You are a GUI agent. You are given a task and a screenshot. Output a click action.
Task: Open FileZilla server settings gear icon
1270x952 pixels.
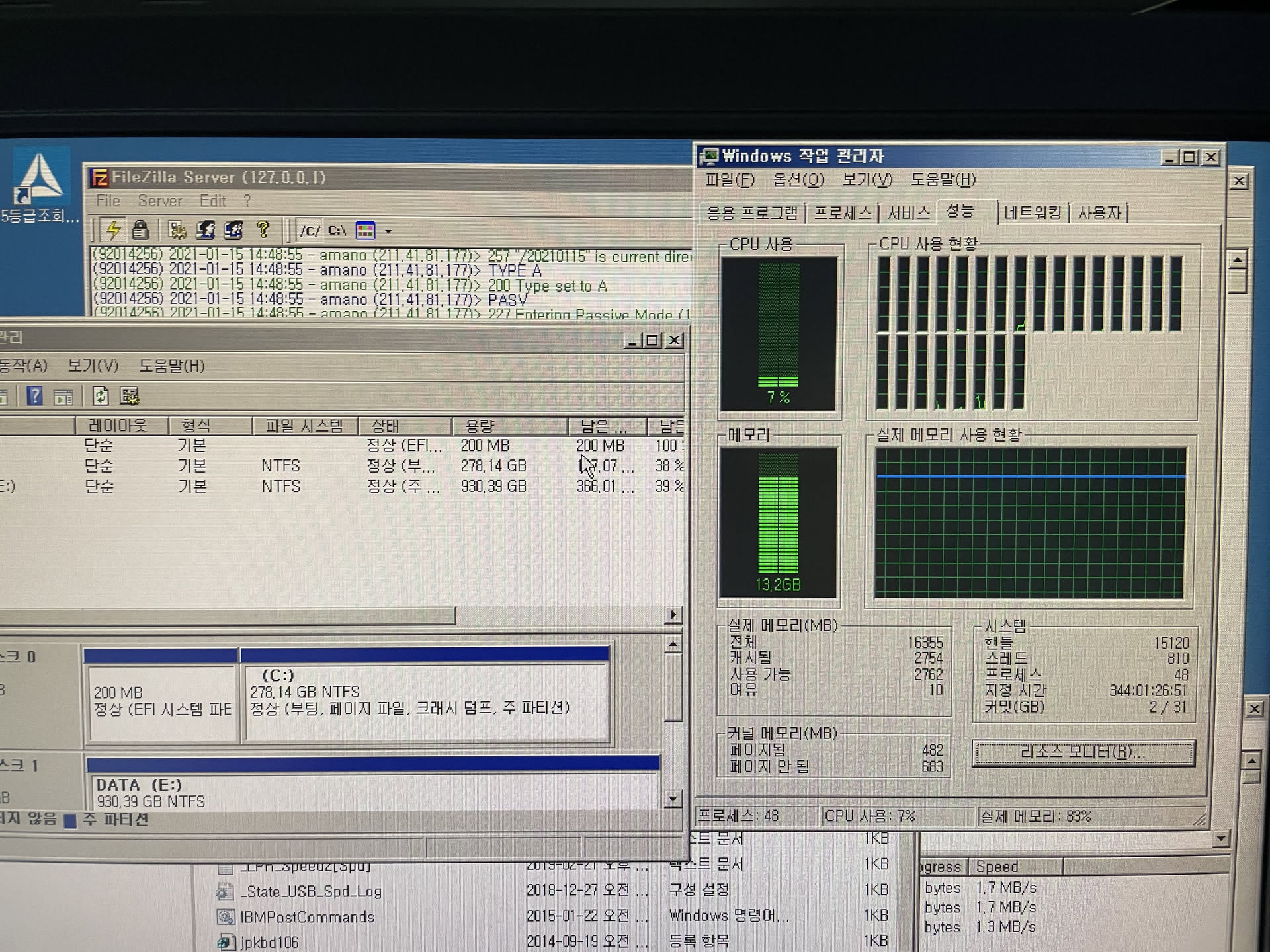click(177, 230)
